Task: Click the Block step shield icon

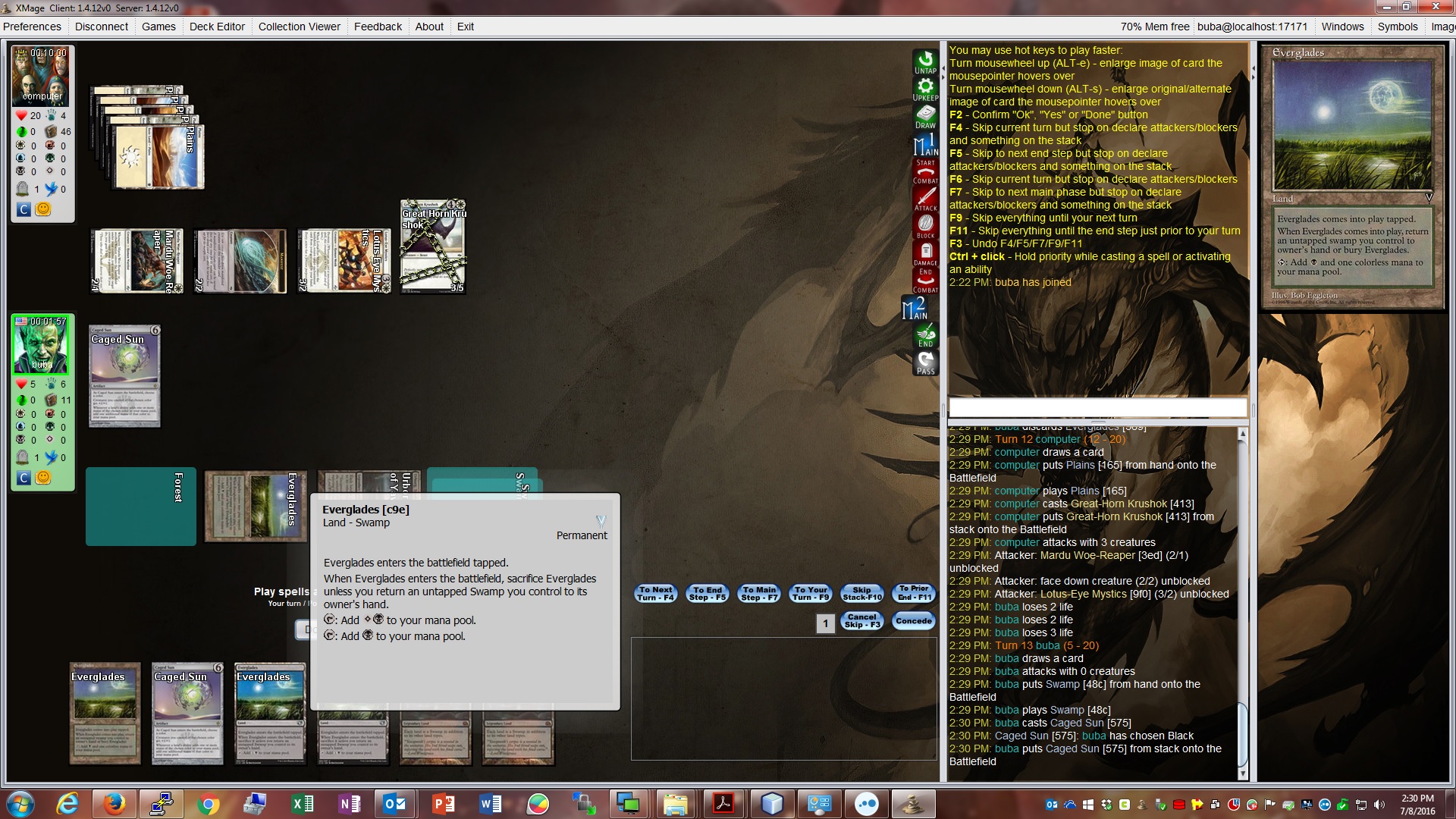Action: point(925,225)
